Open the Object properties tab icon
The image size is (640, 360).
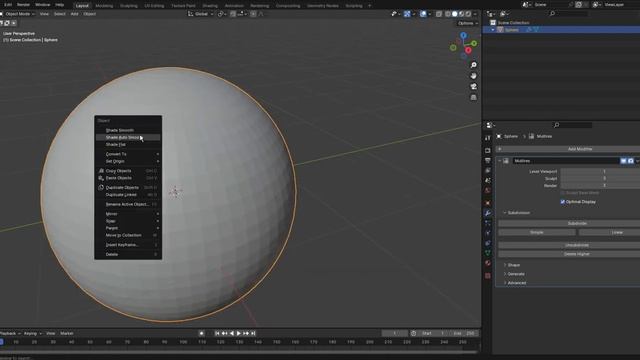pos(488,203)
